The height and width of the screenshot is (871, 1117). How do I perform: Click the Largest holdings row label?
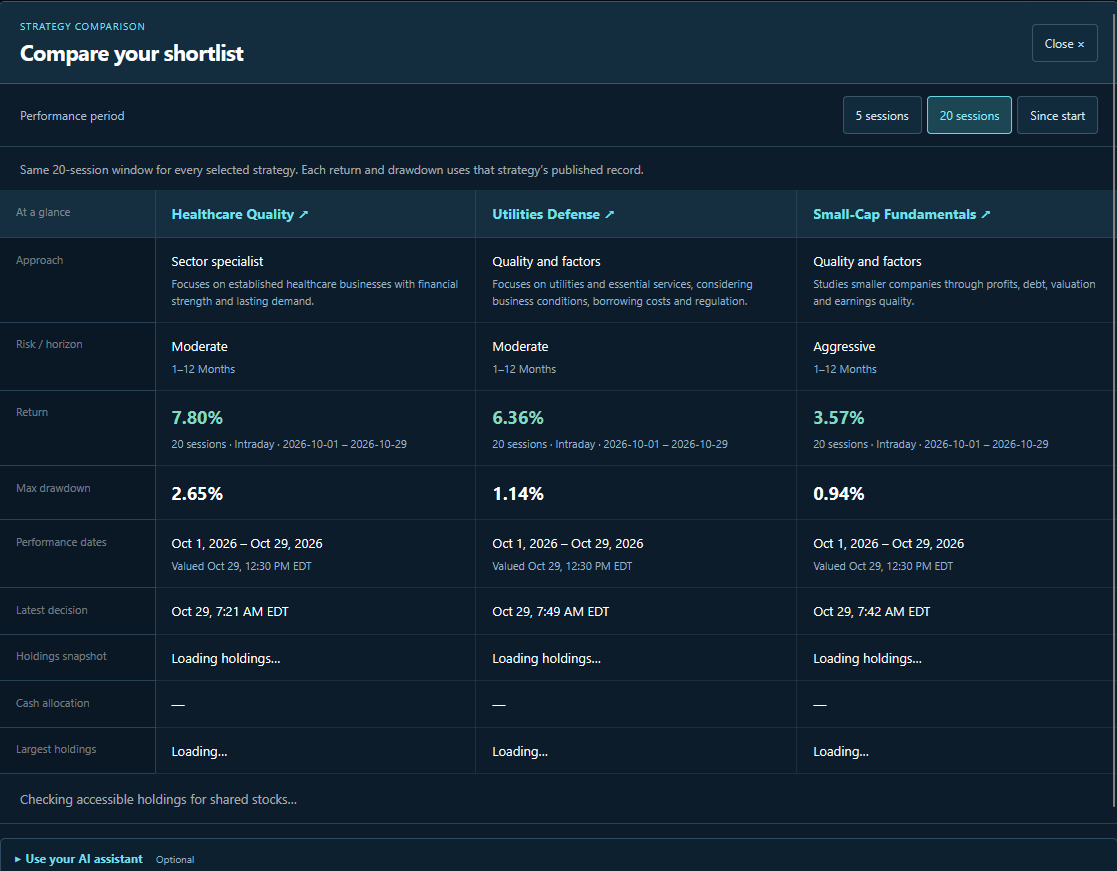(x=56, y=749)
